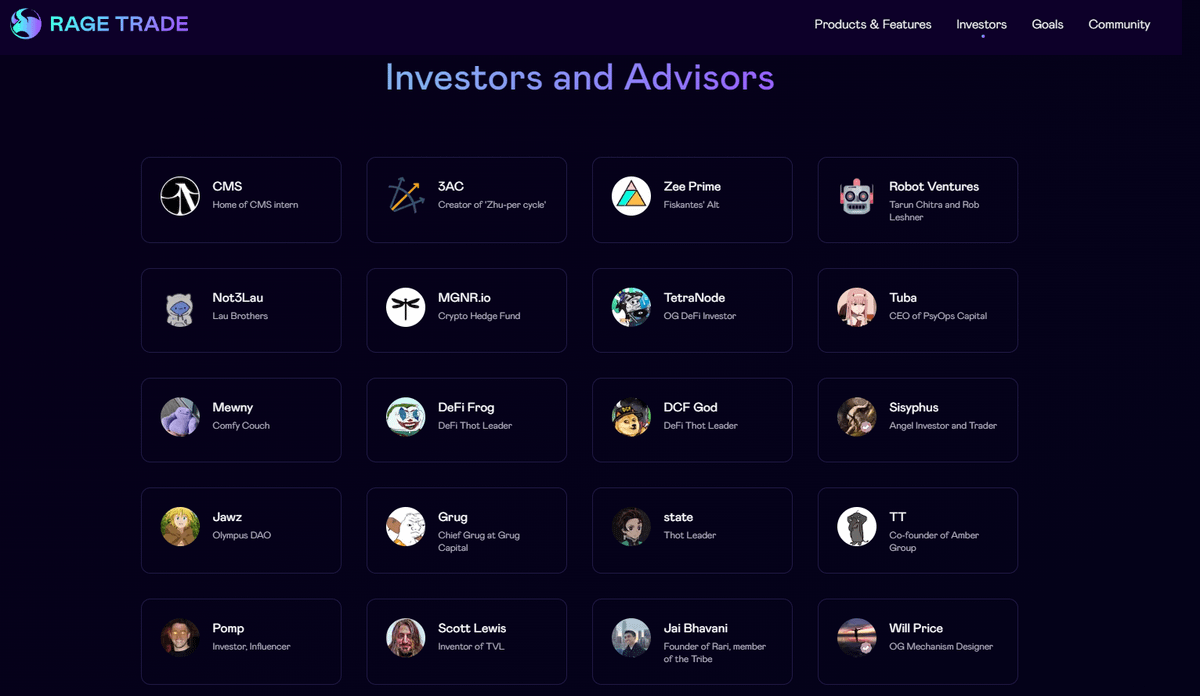Screen dimensions: 1200x696
Task: Open the Will Price investor card
Action: [x=917, y=641]
